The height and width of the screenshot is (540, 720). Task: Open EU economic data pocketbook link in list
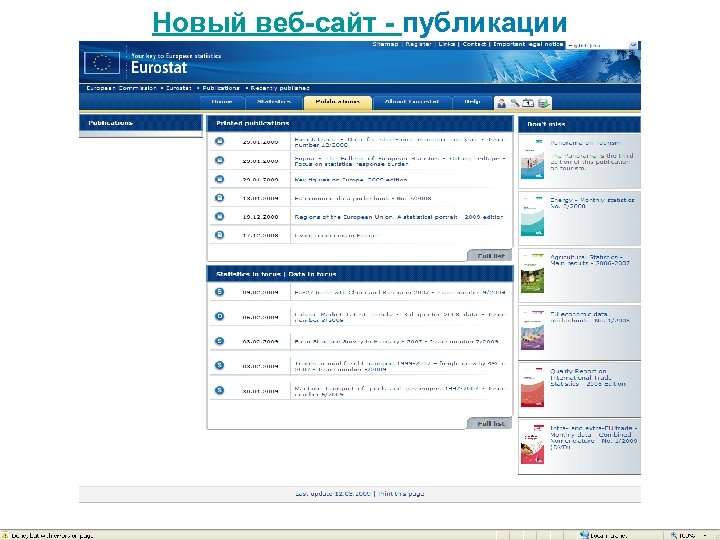point(363,198)
